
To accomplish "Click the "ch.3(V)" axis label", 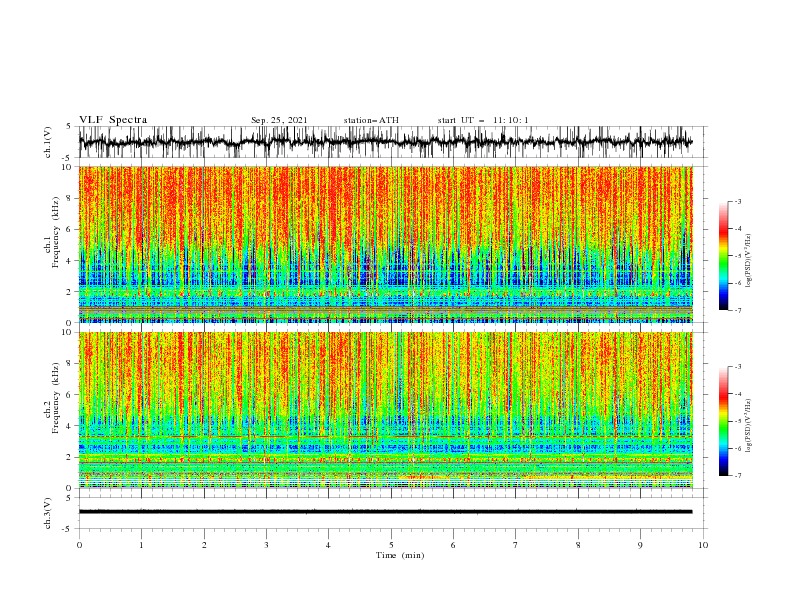I will [x=48, y=513].
